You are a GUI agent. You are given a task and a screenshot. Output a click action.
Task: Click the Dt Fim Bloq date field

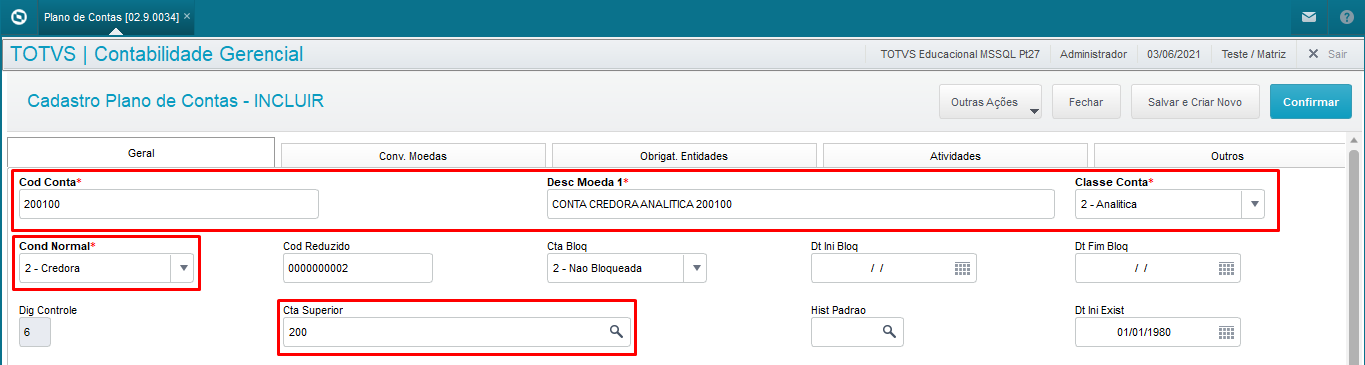coord(1158,268)
